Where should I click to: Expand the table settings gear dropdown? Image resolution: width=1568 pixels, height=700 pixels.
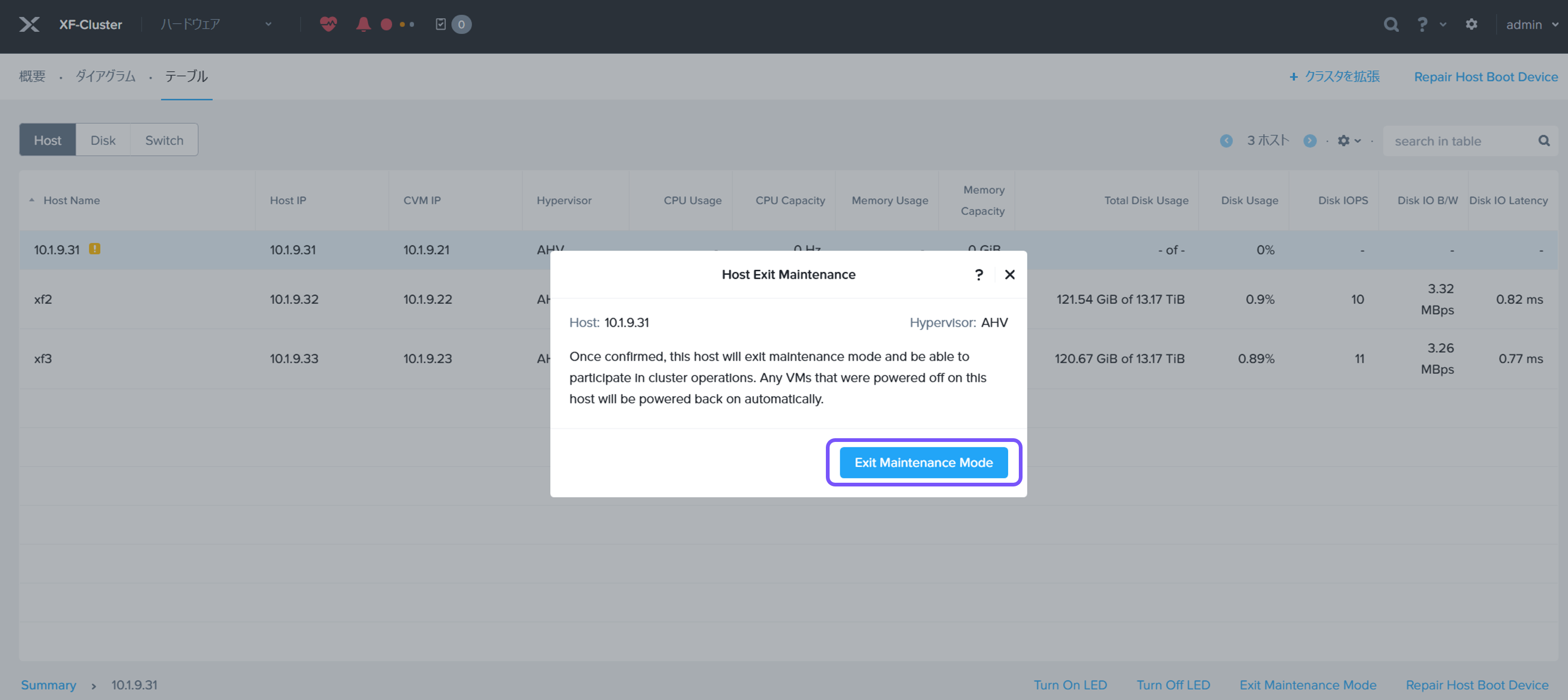[x=1348, y=140]
